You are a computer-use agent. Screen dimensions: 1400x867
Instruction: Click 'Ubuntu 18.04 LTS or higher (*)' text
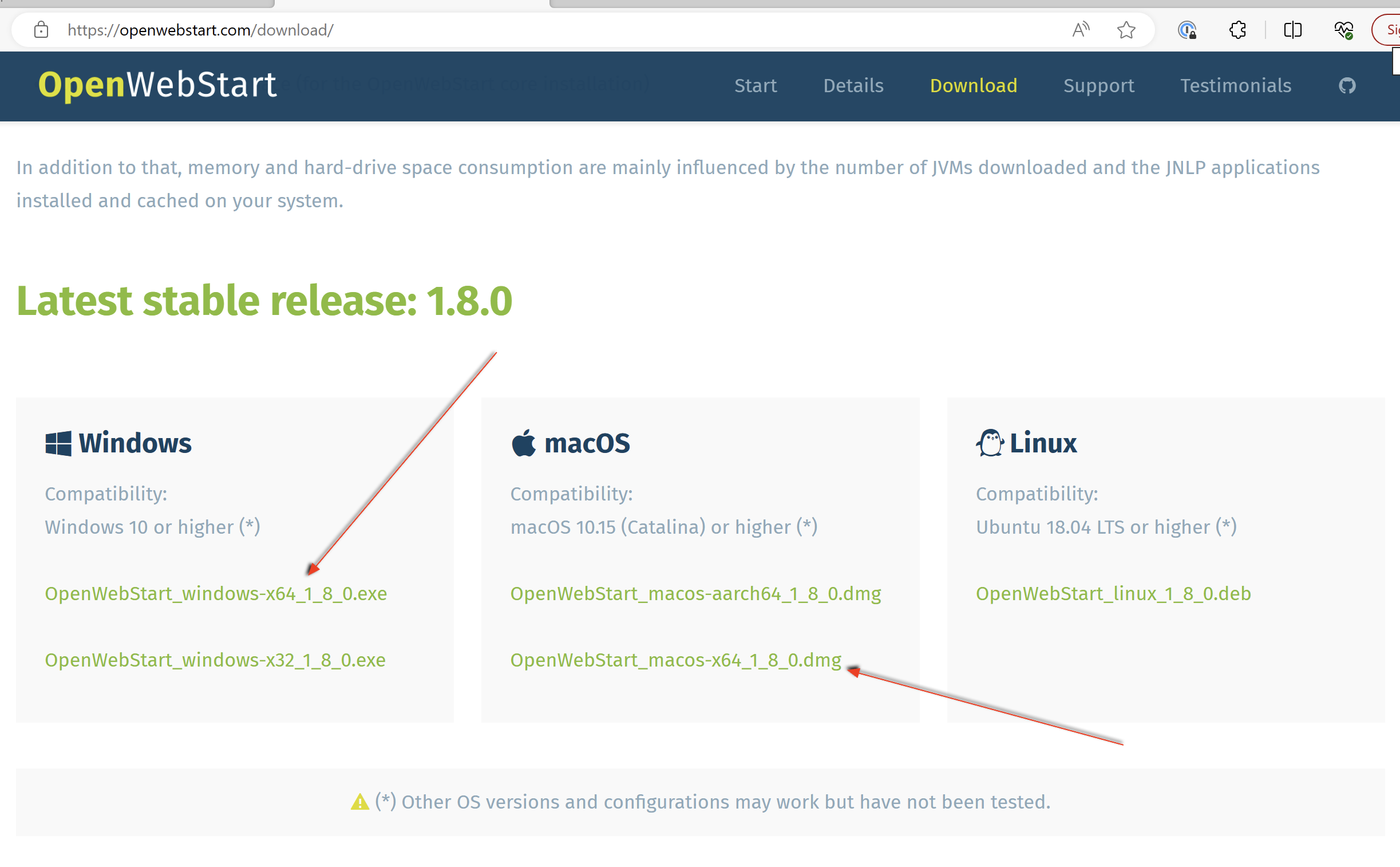(x=1106, y=527)
